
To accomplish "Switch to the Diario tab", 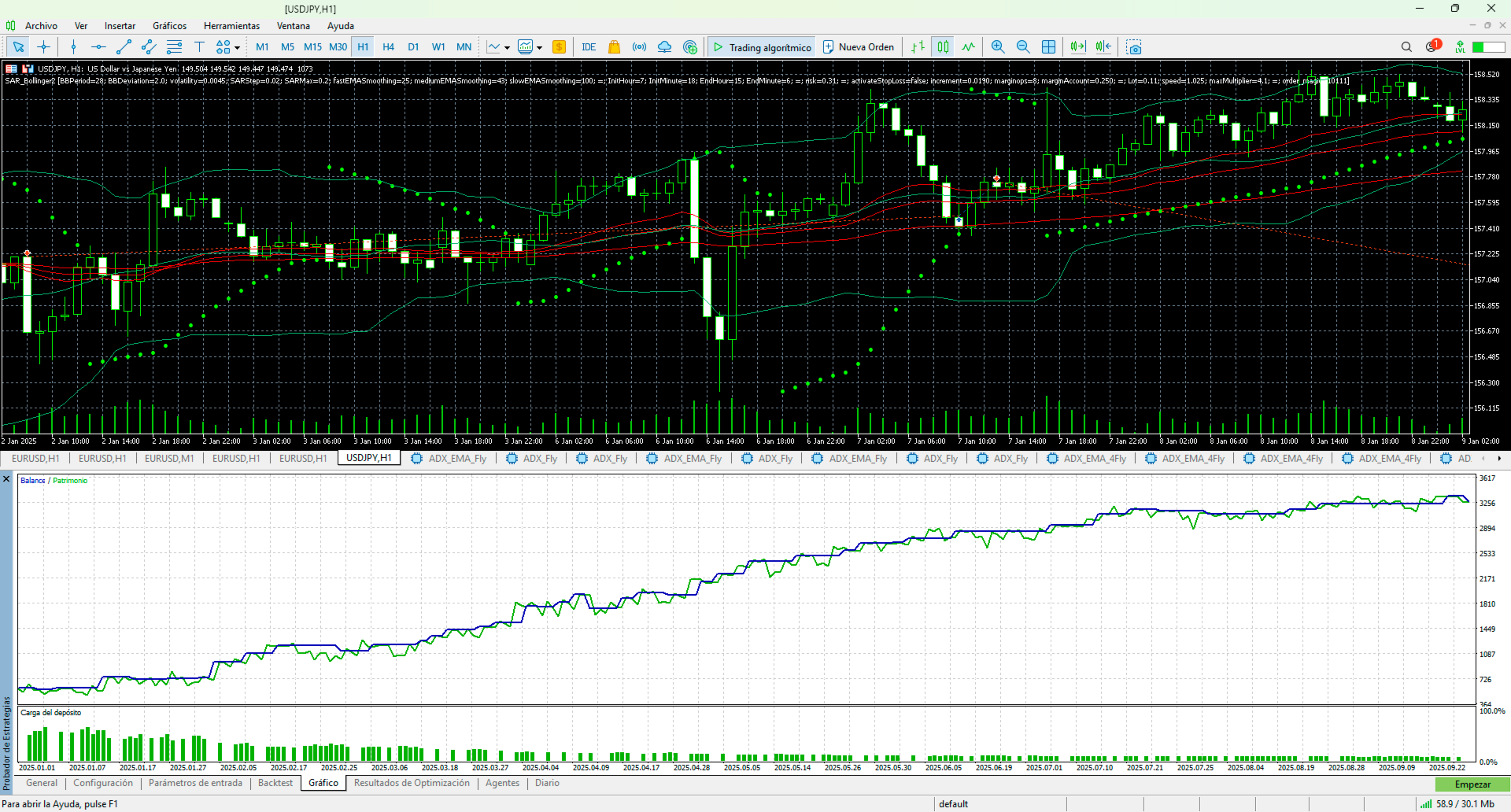I will tap(547, 783).
